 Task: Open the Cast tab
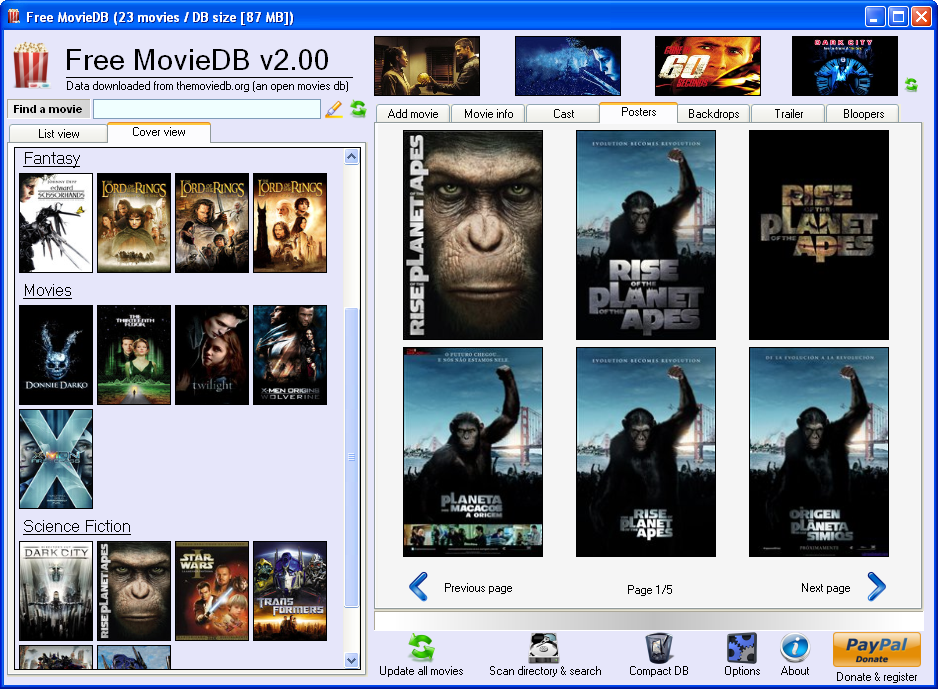(x=563, y=114)
